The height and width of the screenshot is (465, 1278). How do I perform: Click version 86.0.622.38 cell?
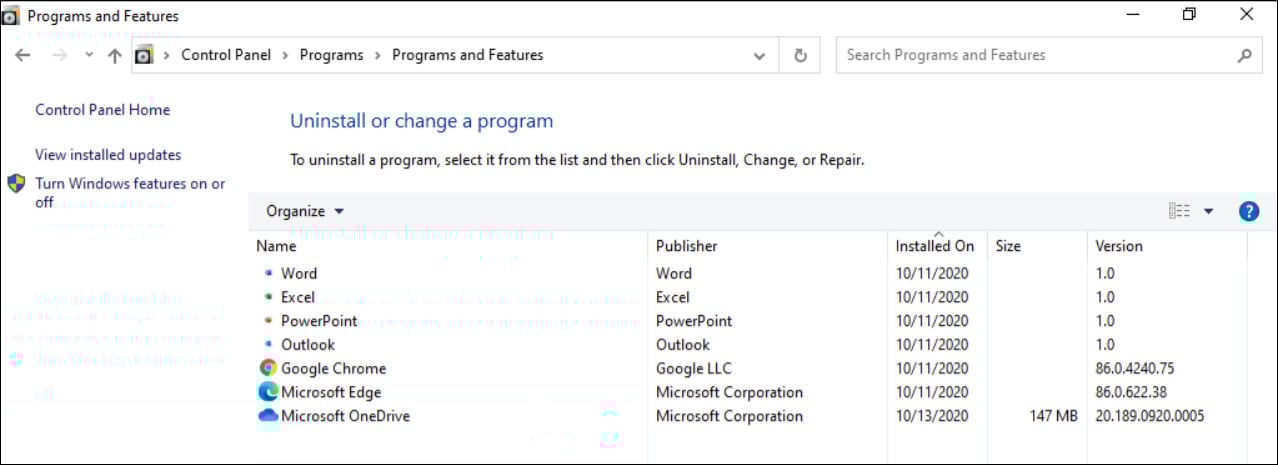tap(1131, 393)
